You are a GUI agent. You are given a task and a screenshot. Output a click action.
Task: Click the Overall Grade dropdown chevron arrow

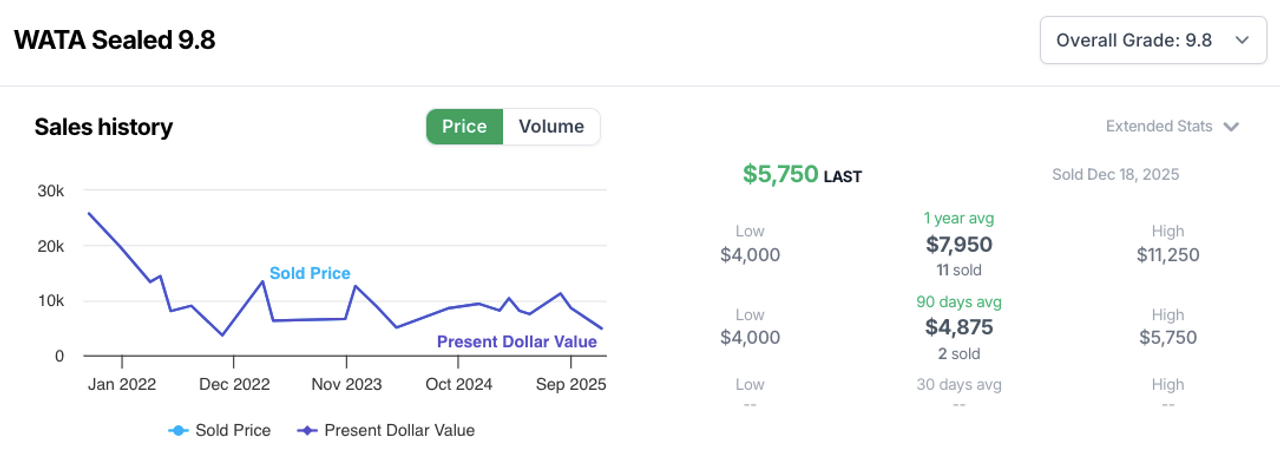(x=1242, y=40)
